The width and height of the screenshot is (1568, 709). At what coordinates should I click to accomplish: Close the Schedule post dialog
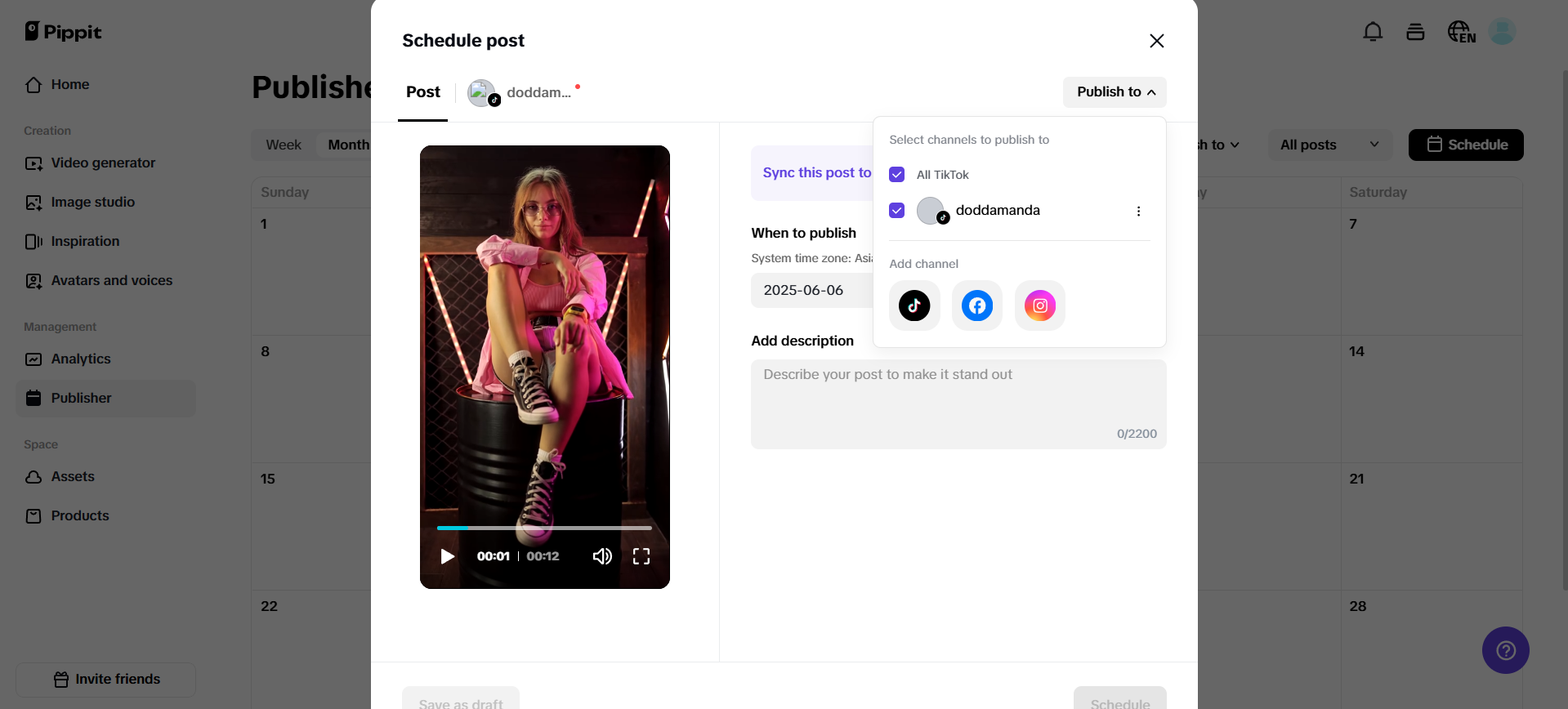pyautogui.click(x=1156, y=41)
